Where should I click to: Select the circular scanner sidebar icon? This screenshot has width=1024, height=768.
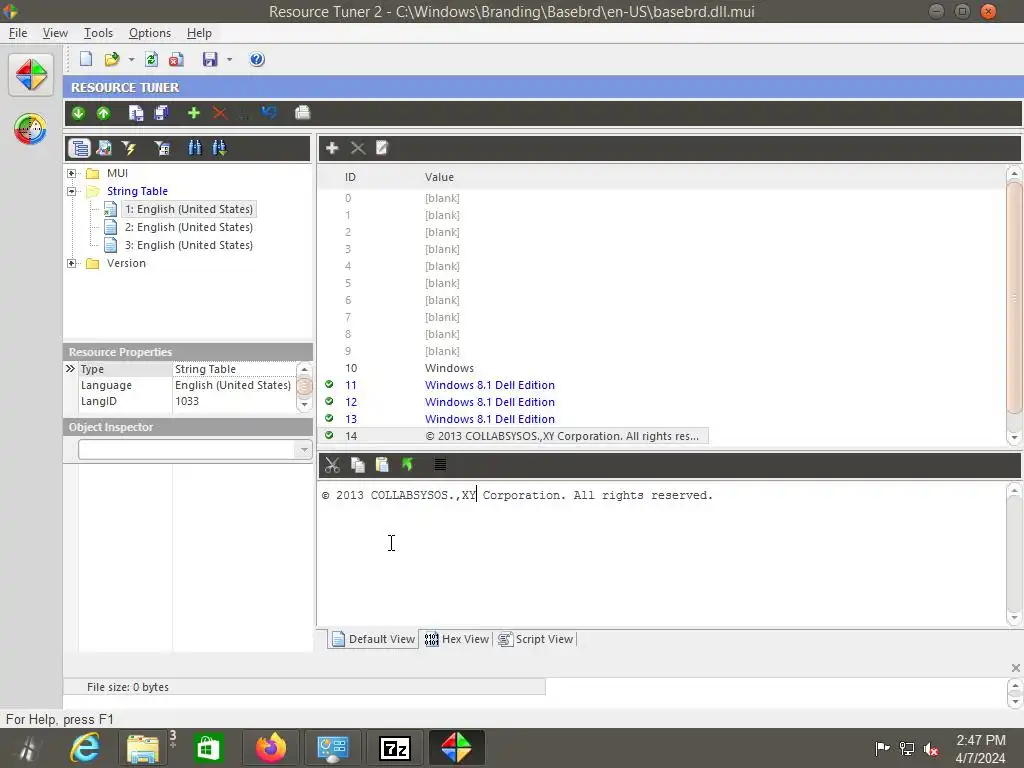[30, 129]
